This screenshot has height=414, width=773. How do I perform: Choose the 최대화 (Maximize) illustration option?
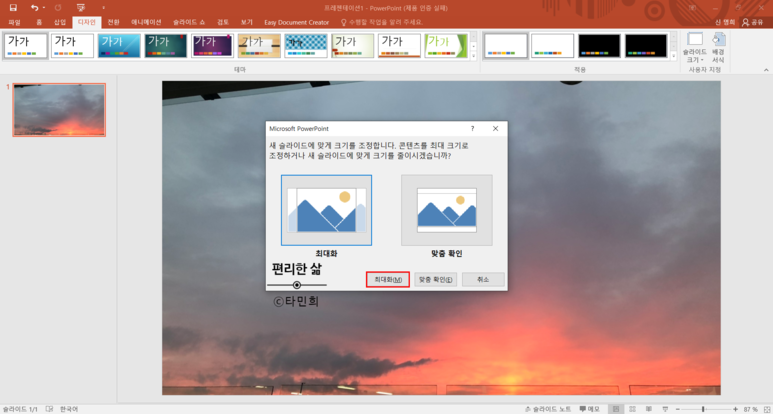point(326,210)
